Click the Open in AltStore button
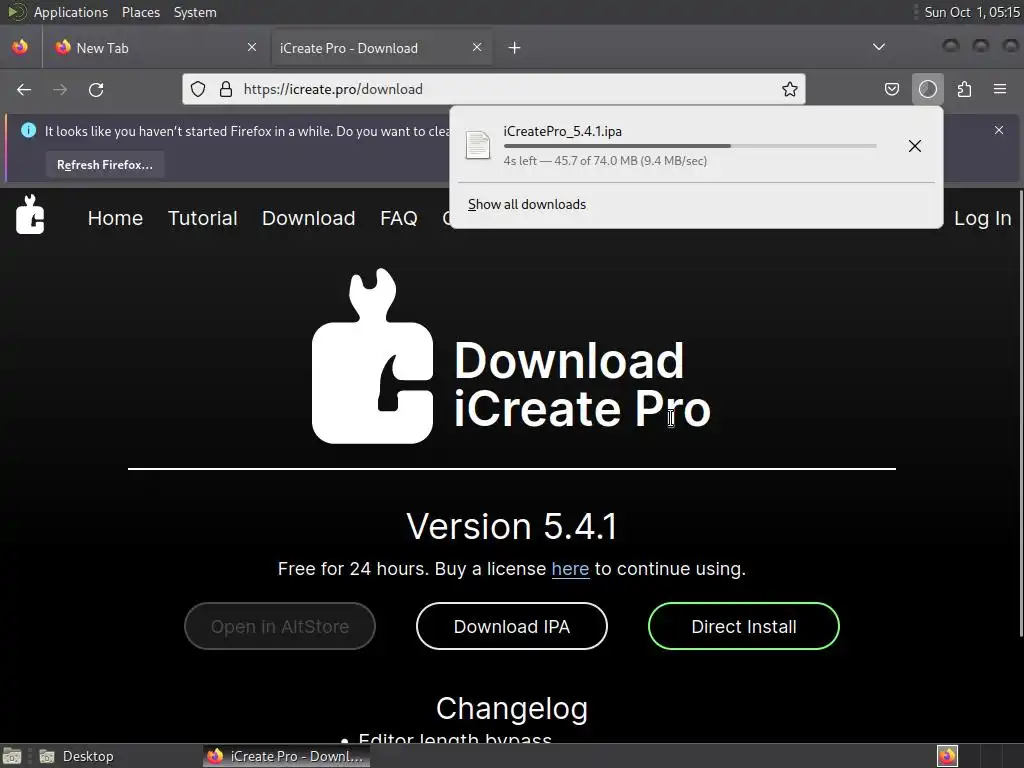The width and height of the screenshot is (1024, 768). (x=280, y=626)
